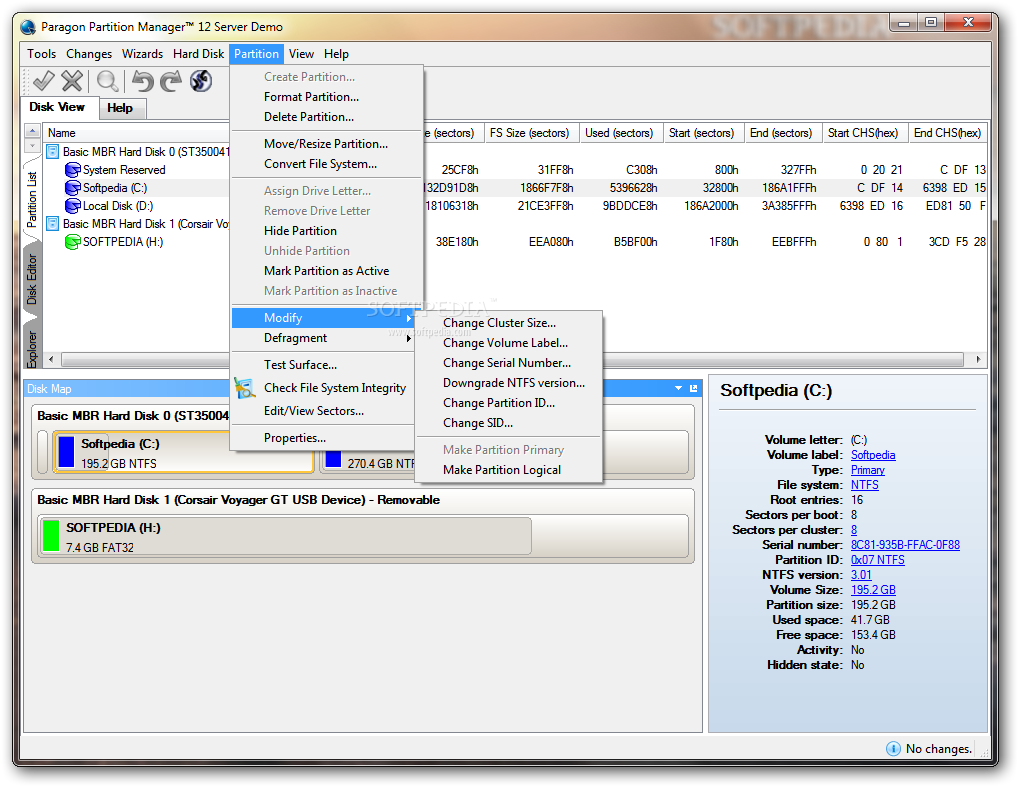This screenshot has width=1019, height=787.
Task: Click the green SOFTPEDIA (H:) partition icon
Action: click(x=73, y=242)
